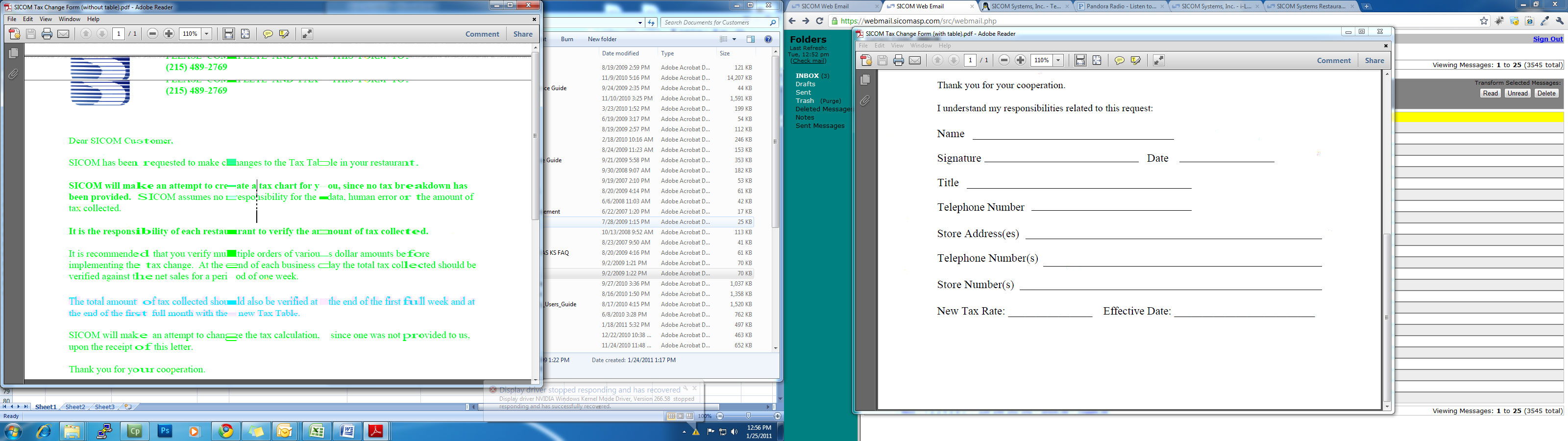This screenshot has width=1568, height=441.
Task: Select highlight text tool in right Adobe Reader
Action: coord(1135,60)
